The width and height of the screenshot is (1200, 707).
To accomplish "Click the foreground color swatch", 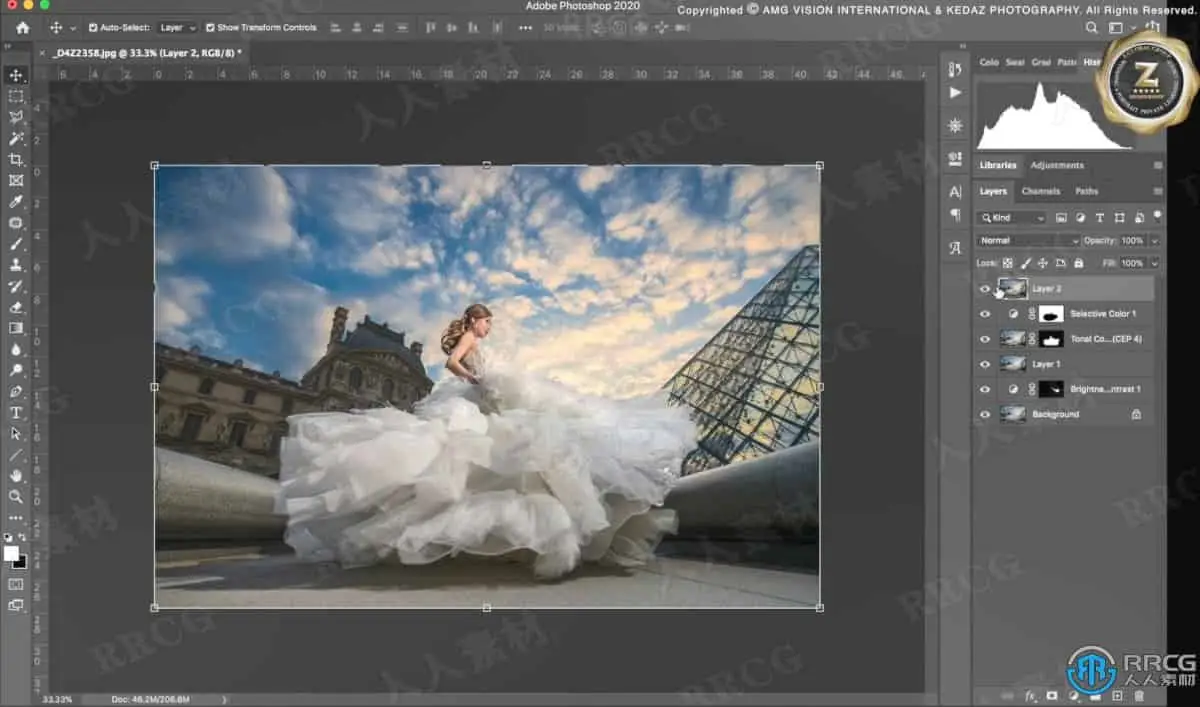I will click(11, 553).
